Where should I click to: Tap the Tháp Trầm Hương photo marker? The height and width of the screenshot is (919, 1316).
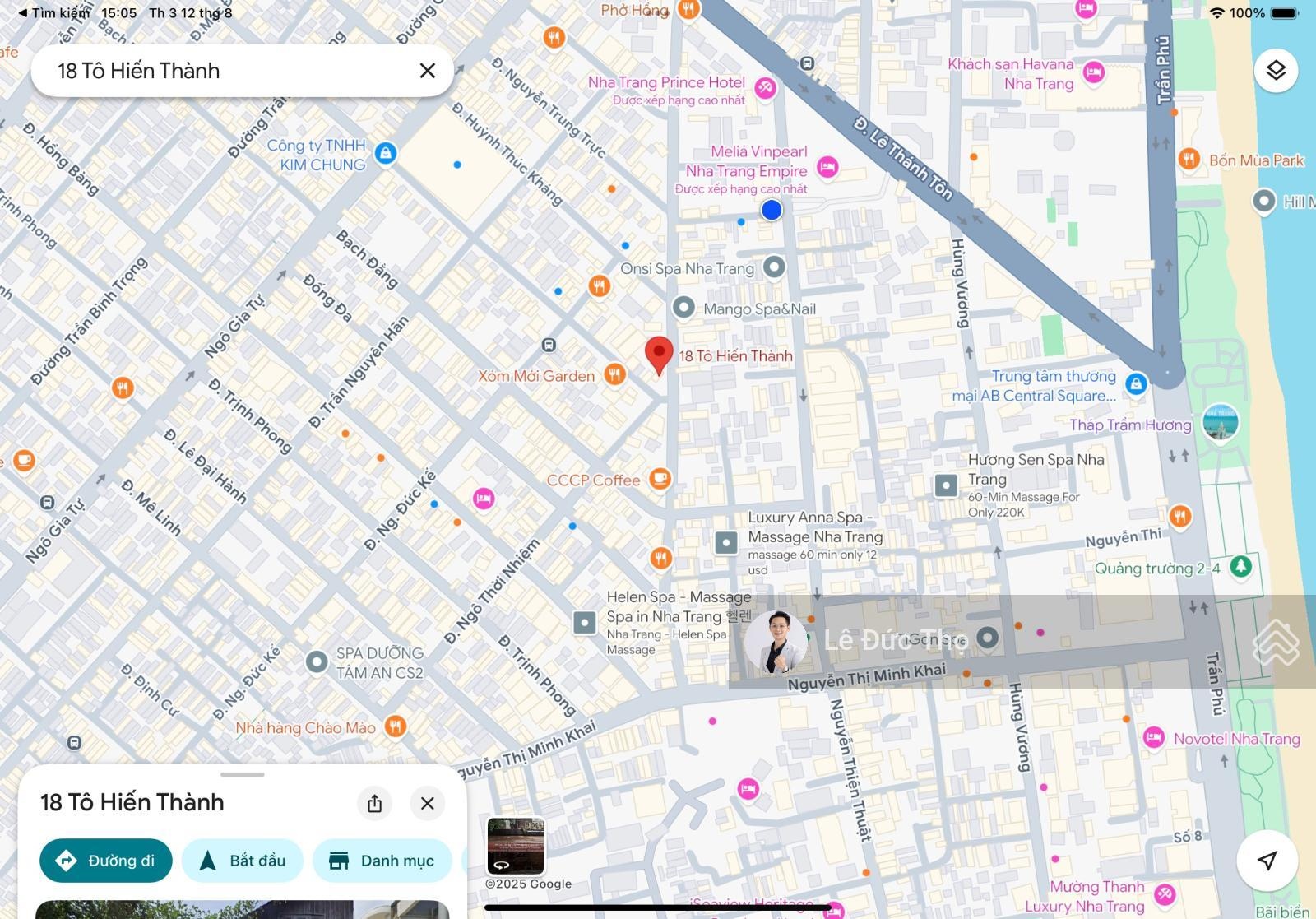pos(1221,424)
